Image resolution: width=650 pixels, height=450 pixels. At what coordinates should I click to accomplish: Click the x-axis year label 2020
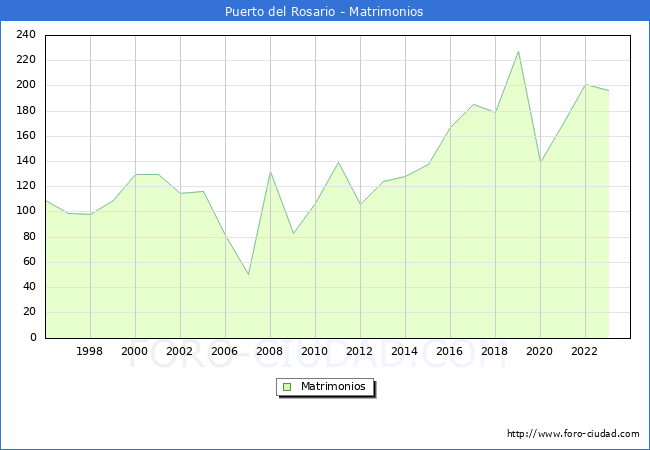539,351
